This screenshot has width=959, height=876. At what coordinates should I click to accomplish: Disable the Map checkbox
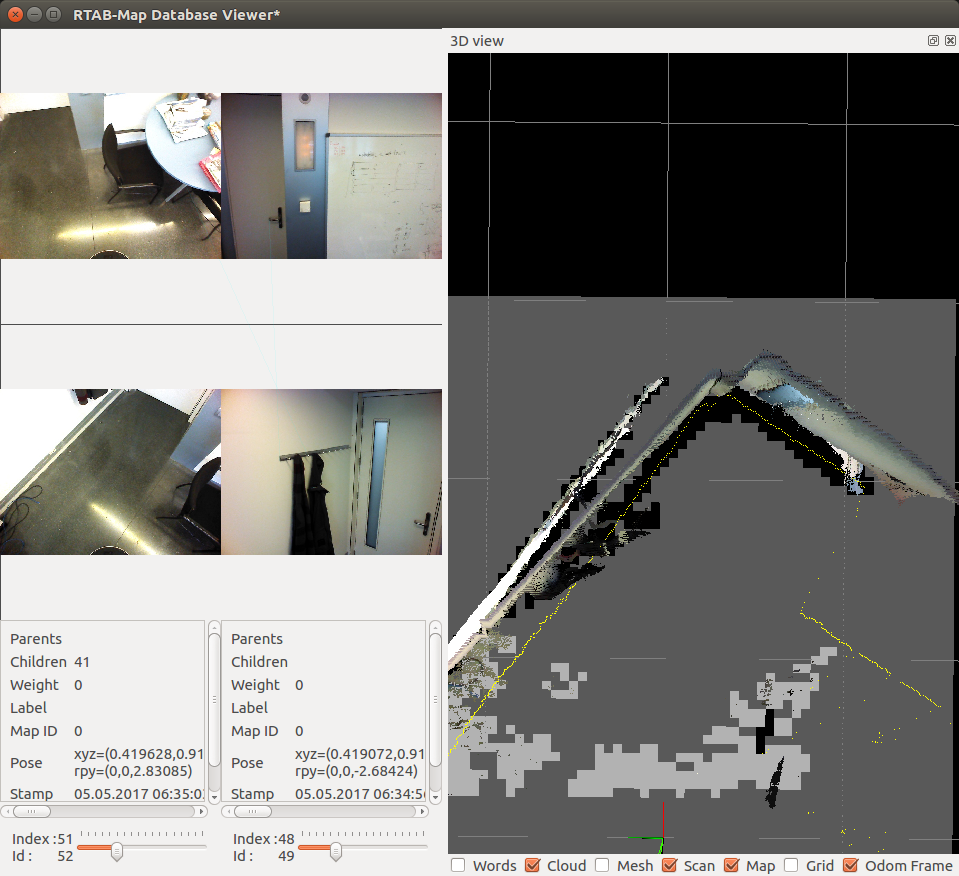coord(731,865)
